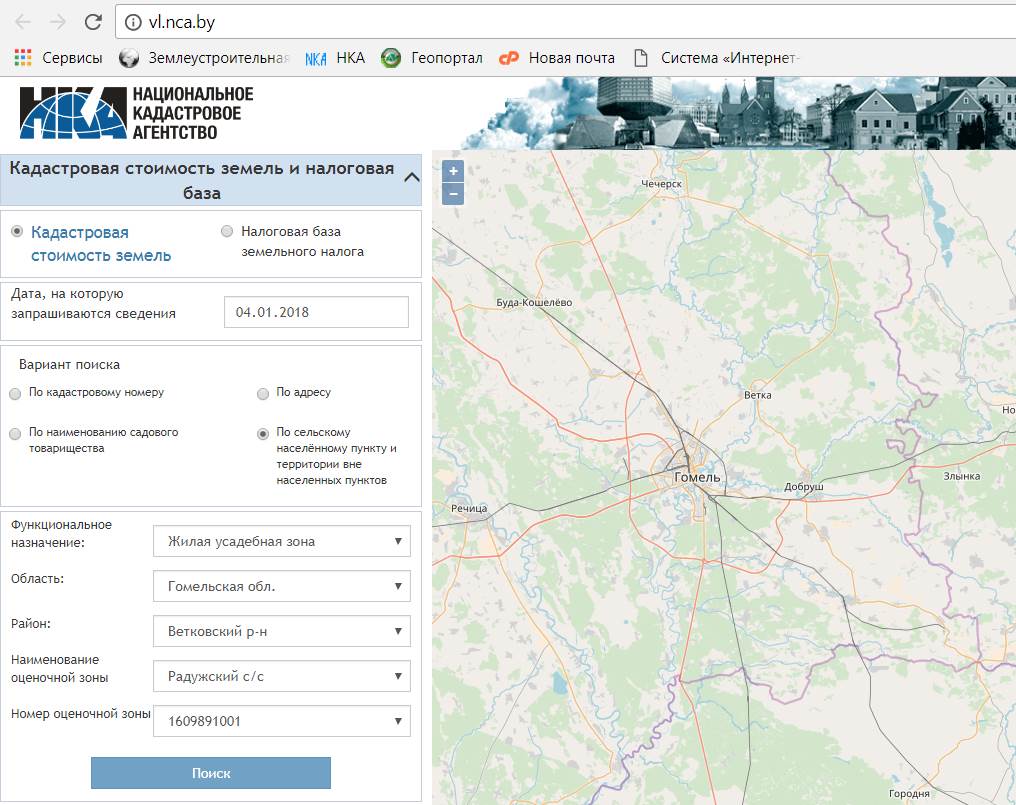1016x805 pixels.
Task: Click Гомель city label on the map
Action: click(697, 477)
